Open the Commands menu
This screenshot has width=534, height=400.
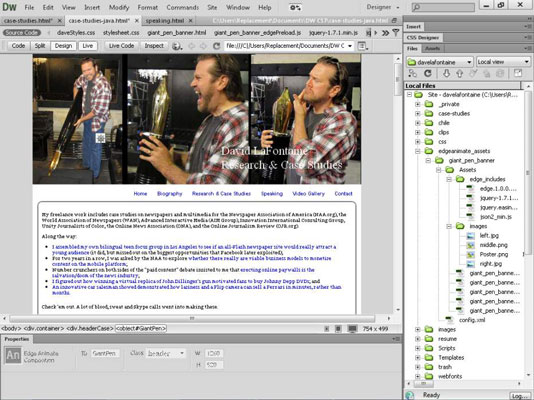pos(183,7)
